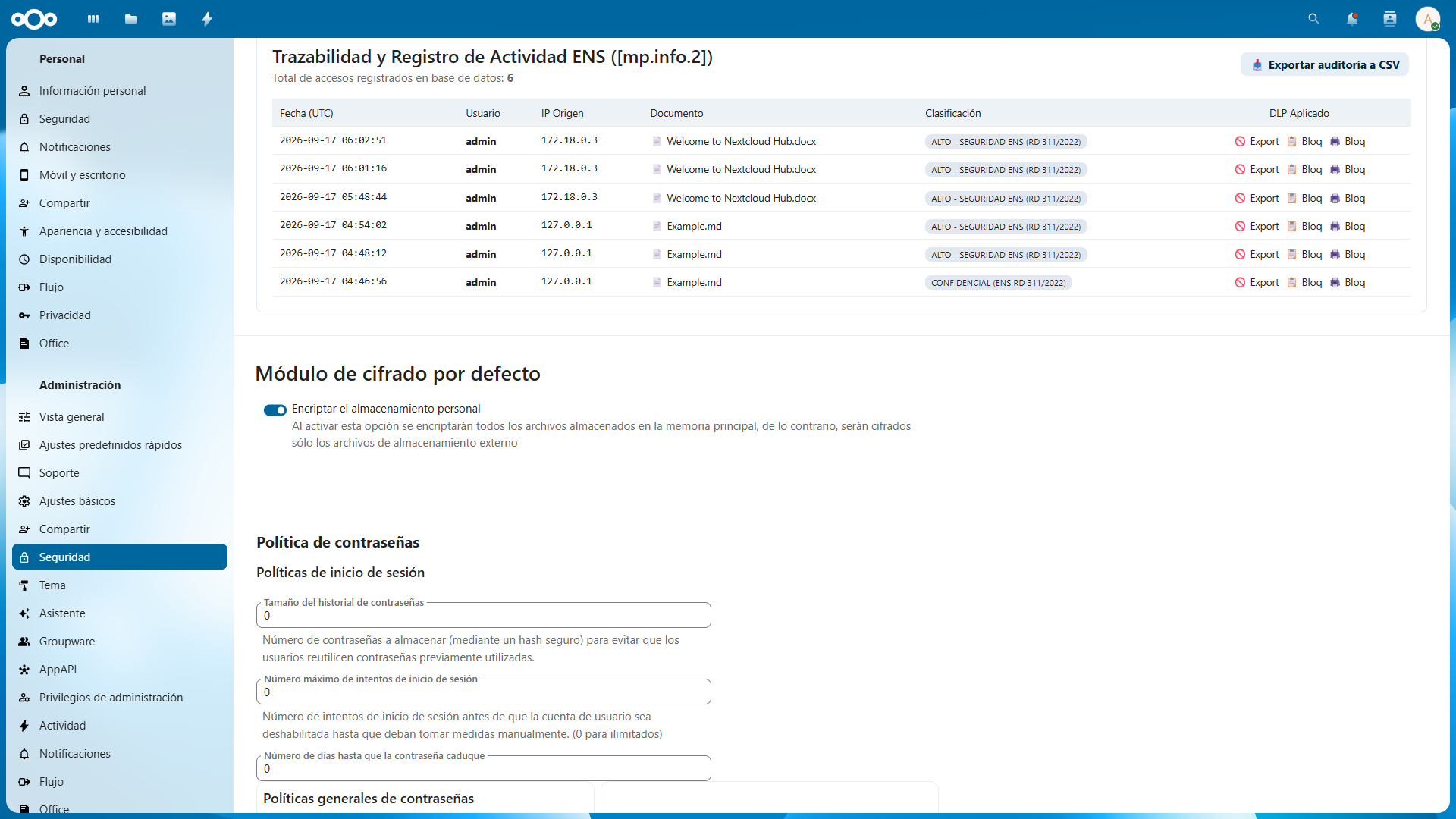The height and width of the screenshot is (819, 1456).
Task: Click the Fecha (UTC) column header
Action: [306, 114]
